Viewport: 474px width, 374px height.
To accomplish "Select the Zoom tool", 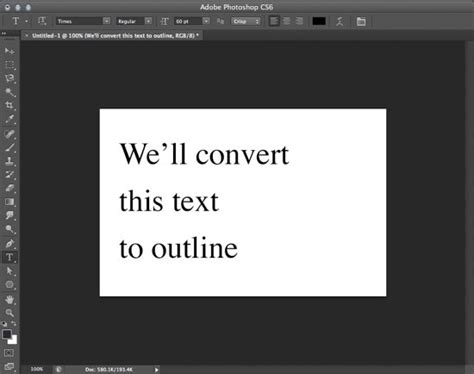I will coord(9,313).
